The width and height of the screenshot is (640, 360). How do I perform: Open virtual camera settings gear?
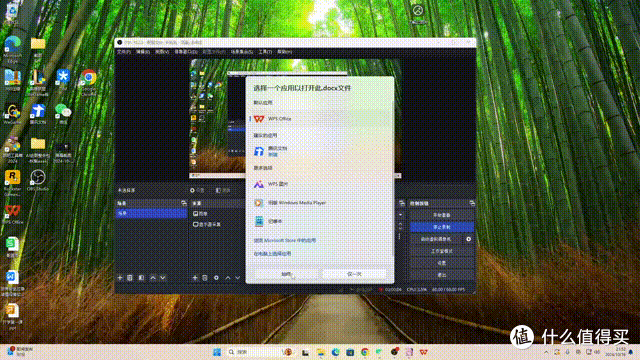pos(469,239)
